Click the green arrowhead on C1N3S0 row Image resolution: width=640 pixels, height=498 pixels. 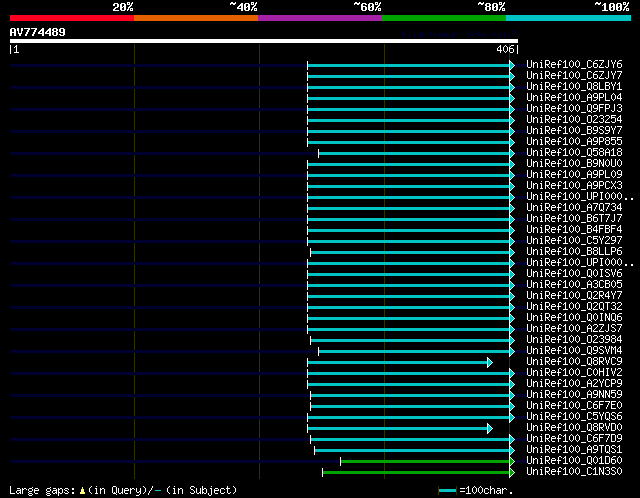(x=512, y=473)
